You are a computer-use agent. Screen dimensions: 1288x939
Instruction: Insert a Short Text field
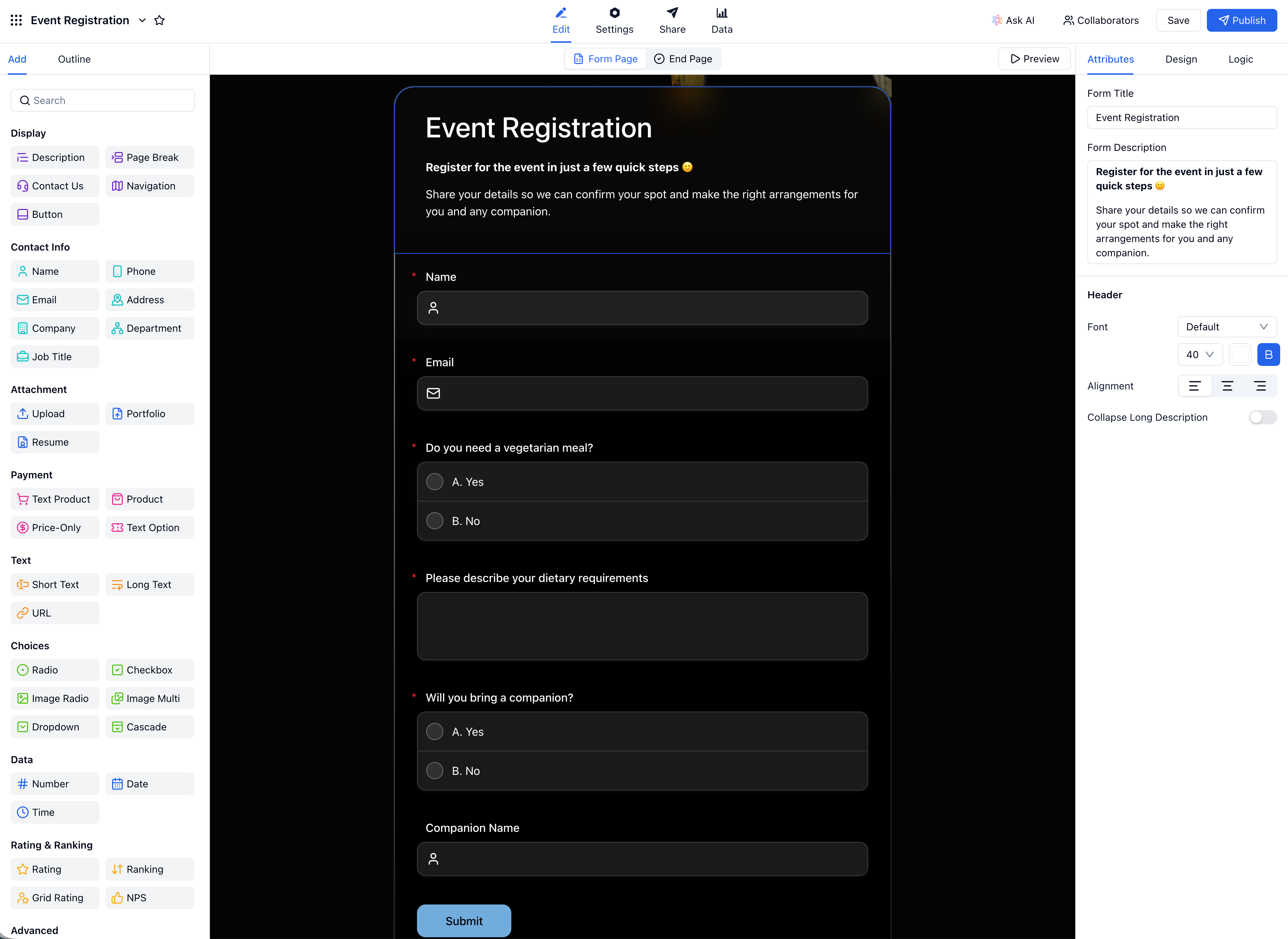coord(54,584)
